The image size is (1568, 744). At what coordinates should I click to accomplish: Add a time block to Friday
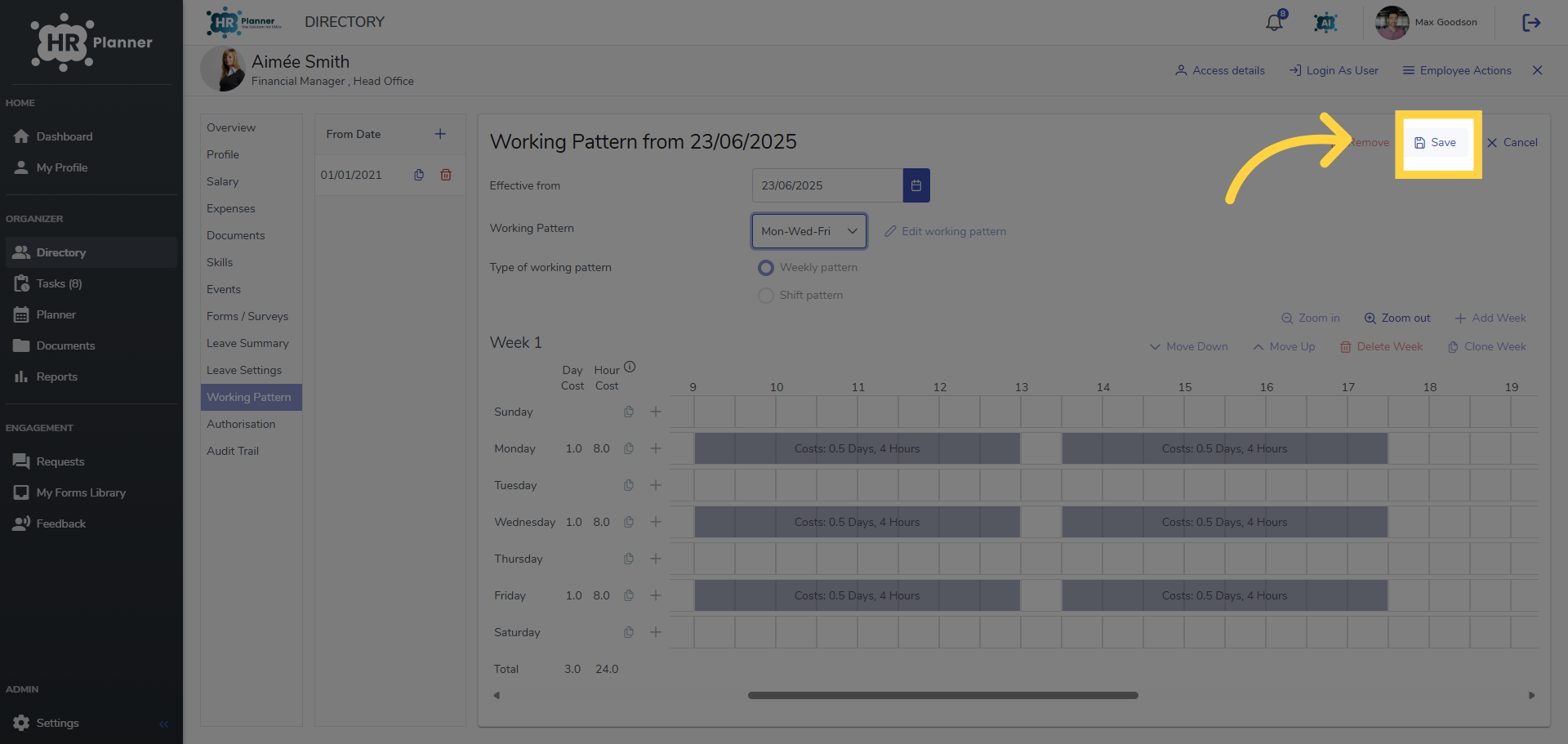pyautogui.click(x=656, y=595)
